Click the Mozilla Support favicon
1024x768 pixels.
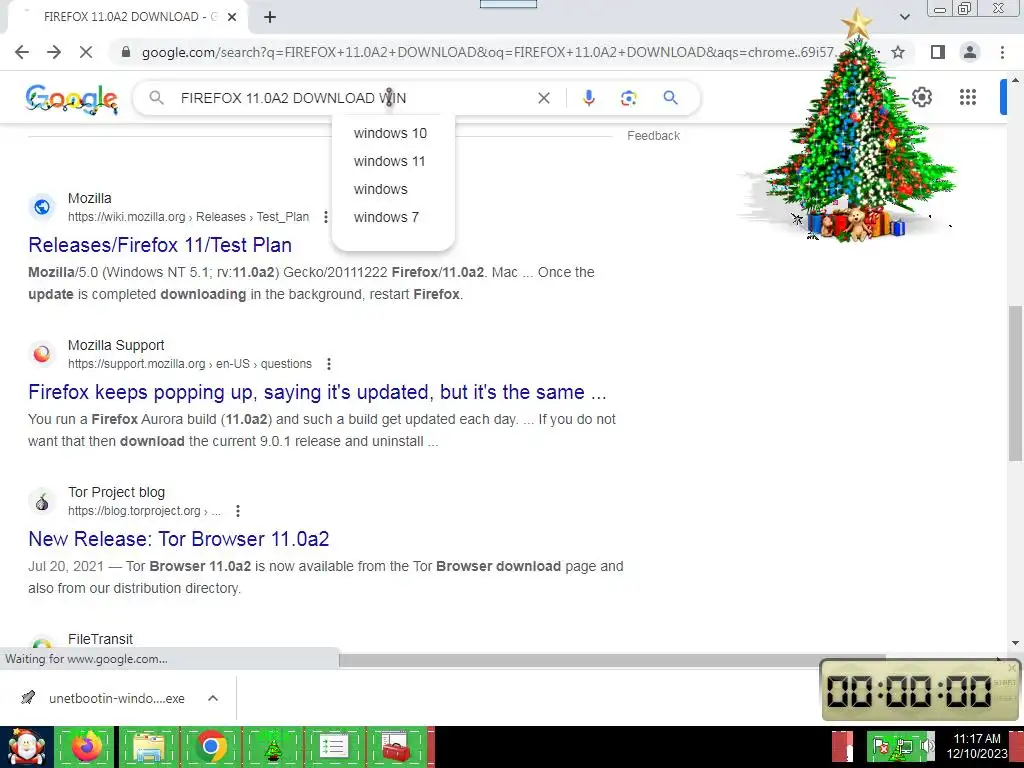click(42, 354)
